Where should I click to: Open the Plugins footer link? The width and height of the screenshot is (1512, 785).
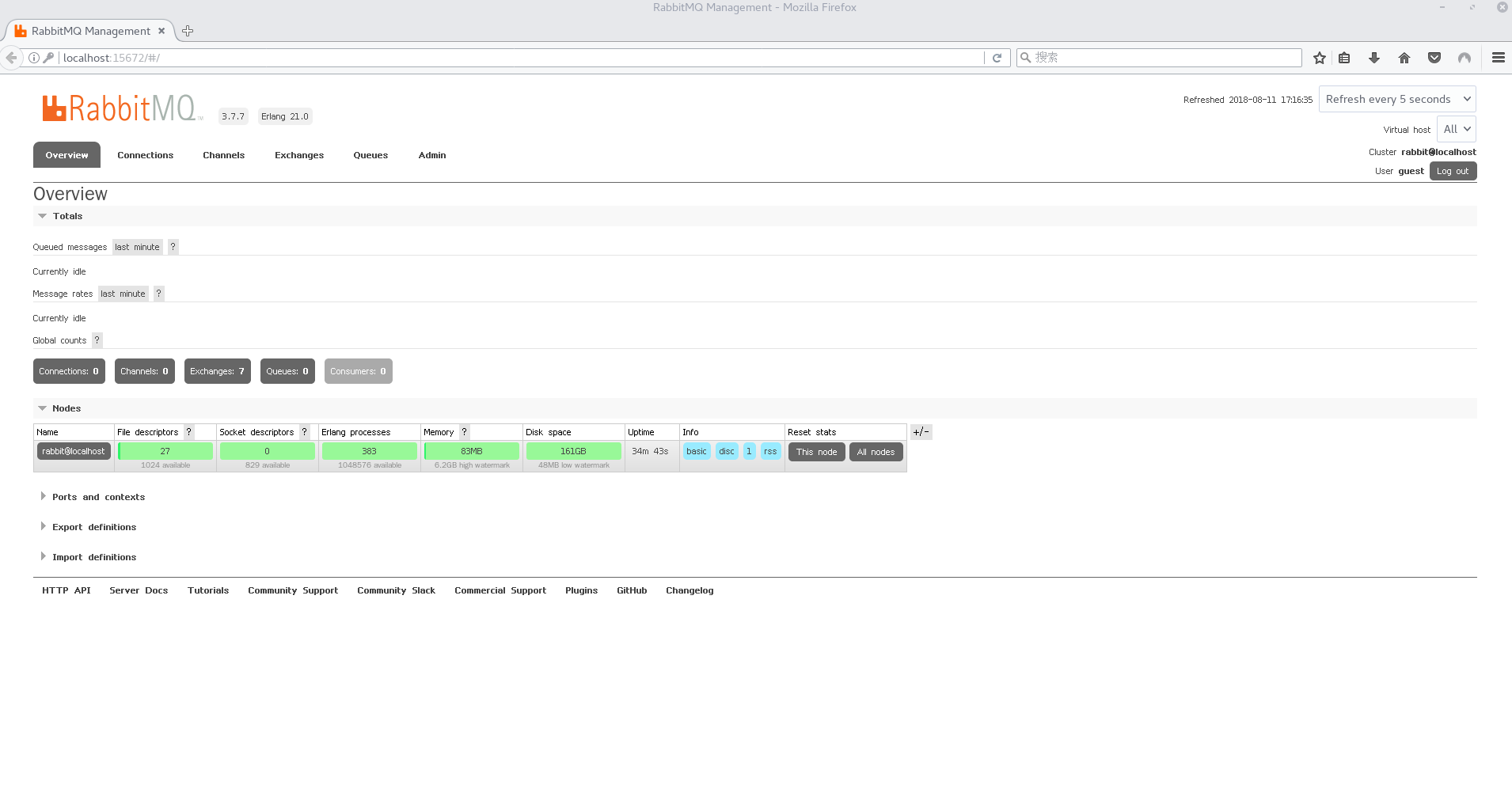pos(581,590)
